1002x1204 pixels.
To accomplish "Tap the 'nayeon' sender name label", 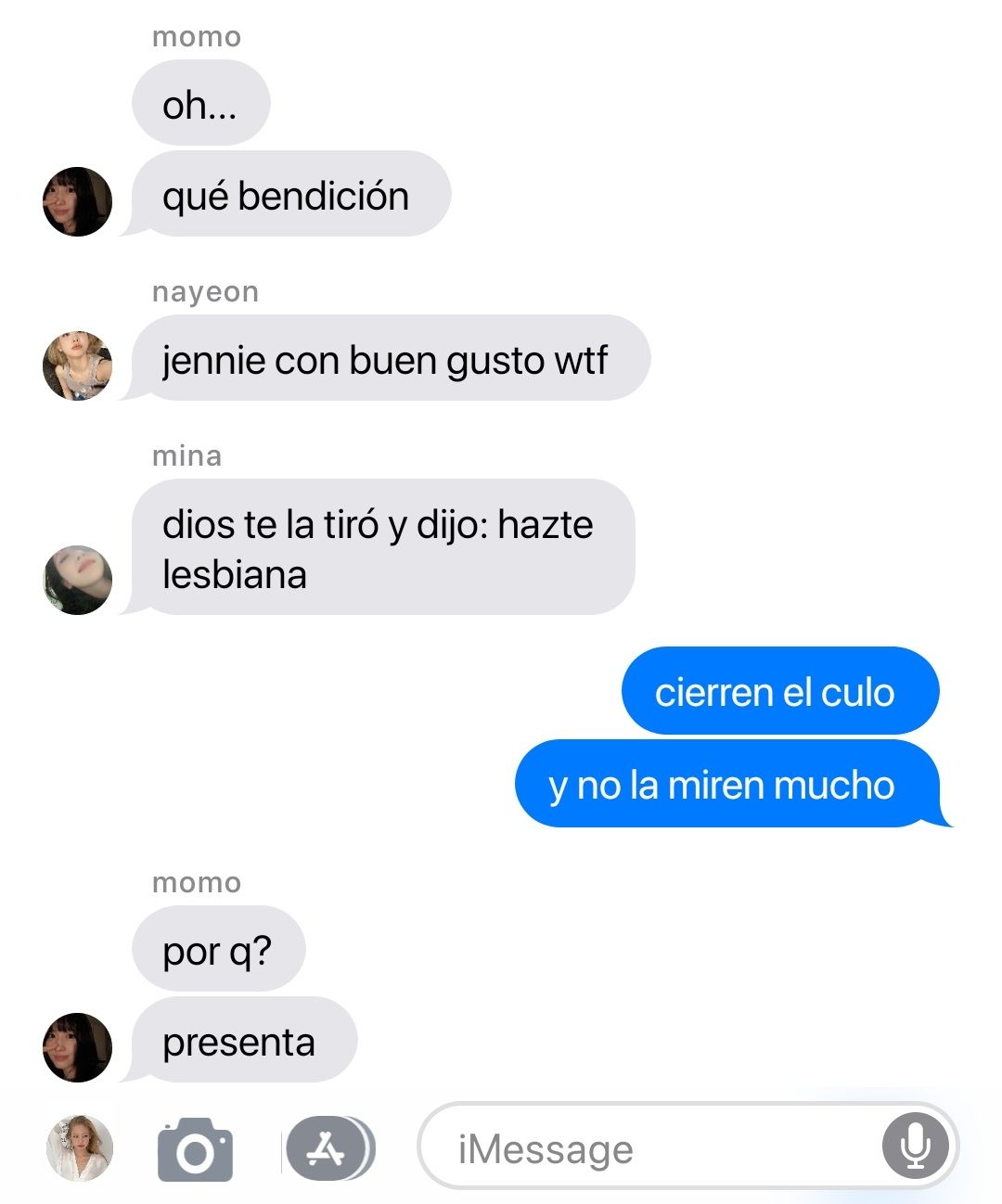I will pos(206,292).
